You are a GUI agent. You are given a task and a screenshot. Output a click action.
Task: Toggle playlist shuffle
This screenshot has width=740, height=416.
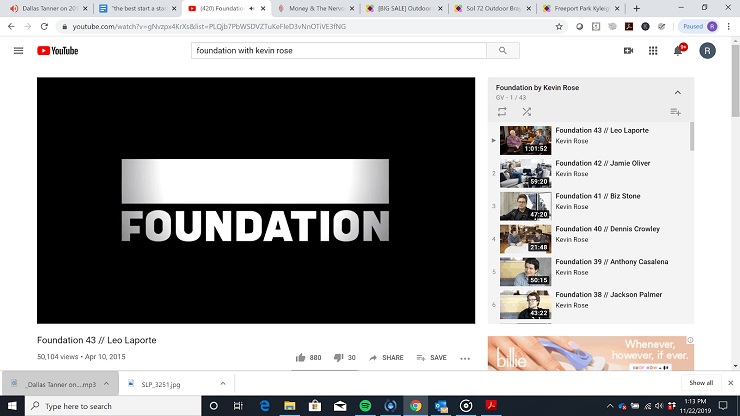click(x=527, y=112)
